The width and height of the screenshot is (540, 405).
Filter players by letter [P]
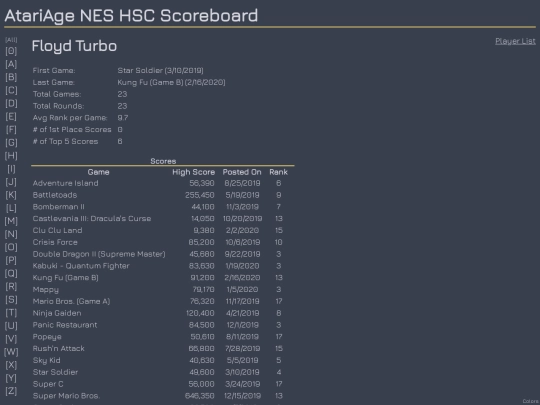(11, 260)
